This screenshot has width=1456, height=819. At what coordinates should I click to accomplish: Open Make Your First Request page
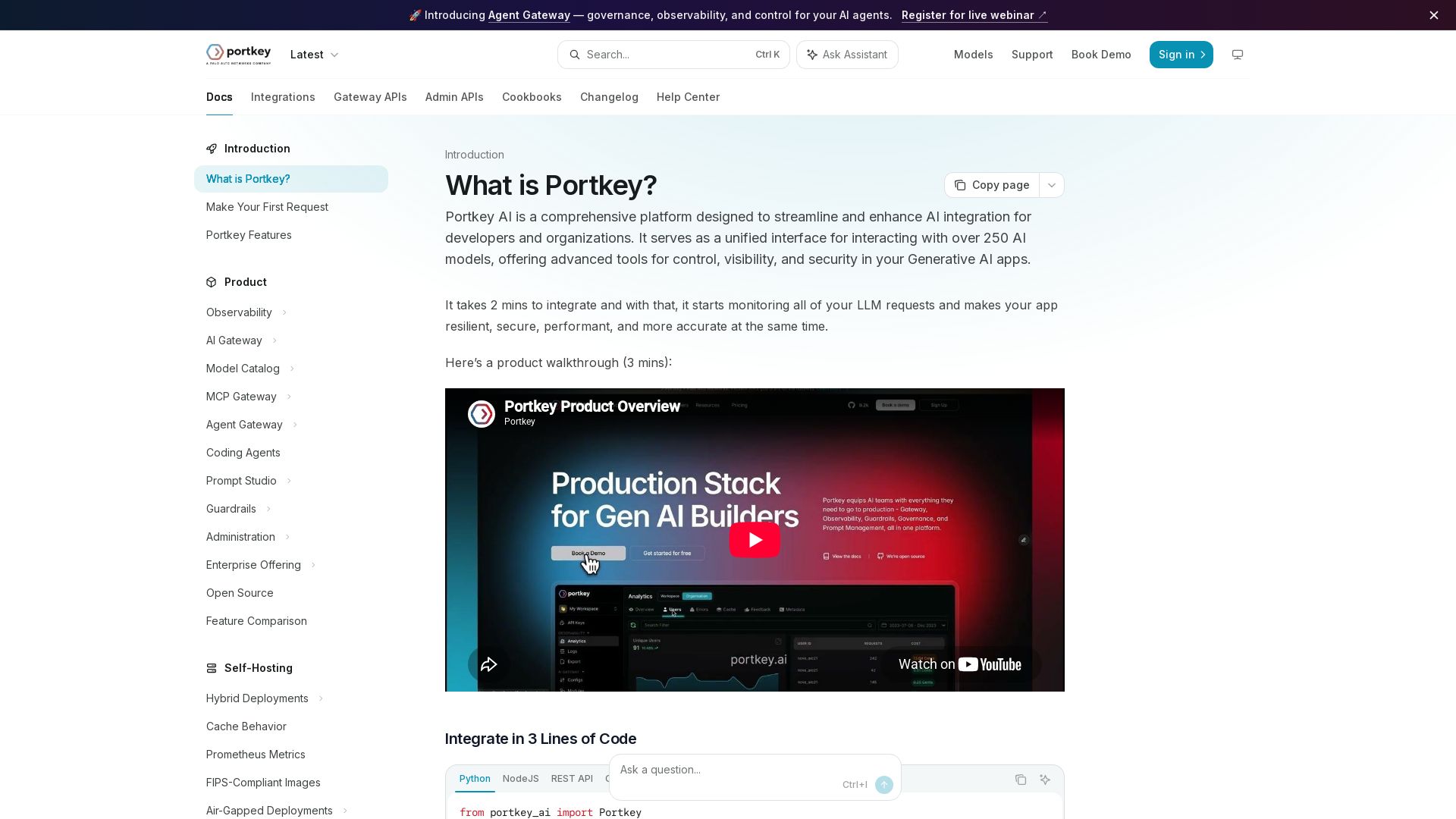coord(290,207)
